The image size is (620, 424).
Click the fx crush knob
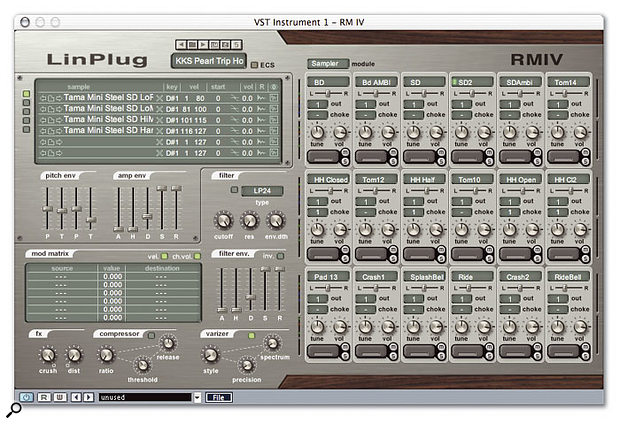click(x=47, y=354)
